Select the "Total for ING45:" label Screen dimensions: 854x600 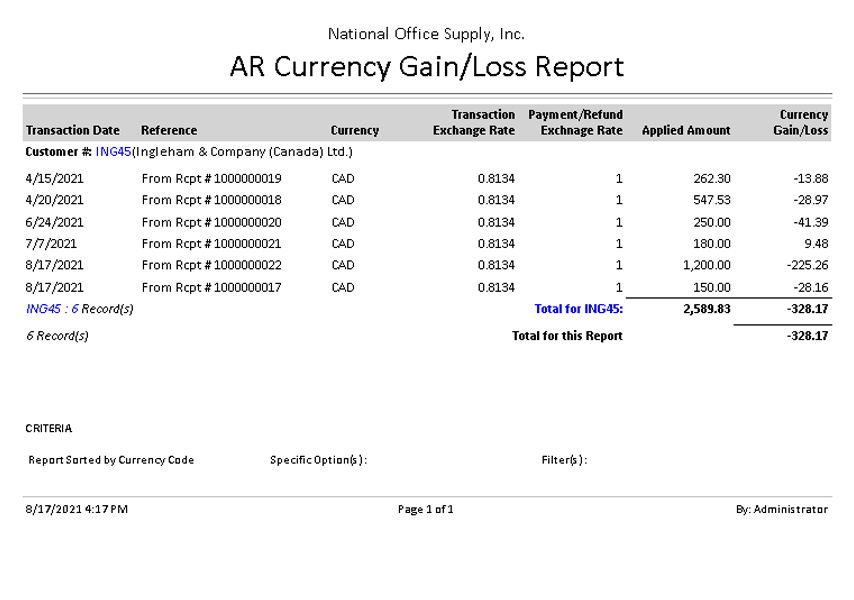[578, 309]
